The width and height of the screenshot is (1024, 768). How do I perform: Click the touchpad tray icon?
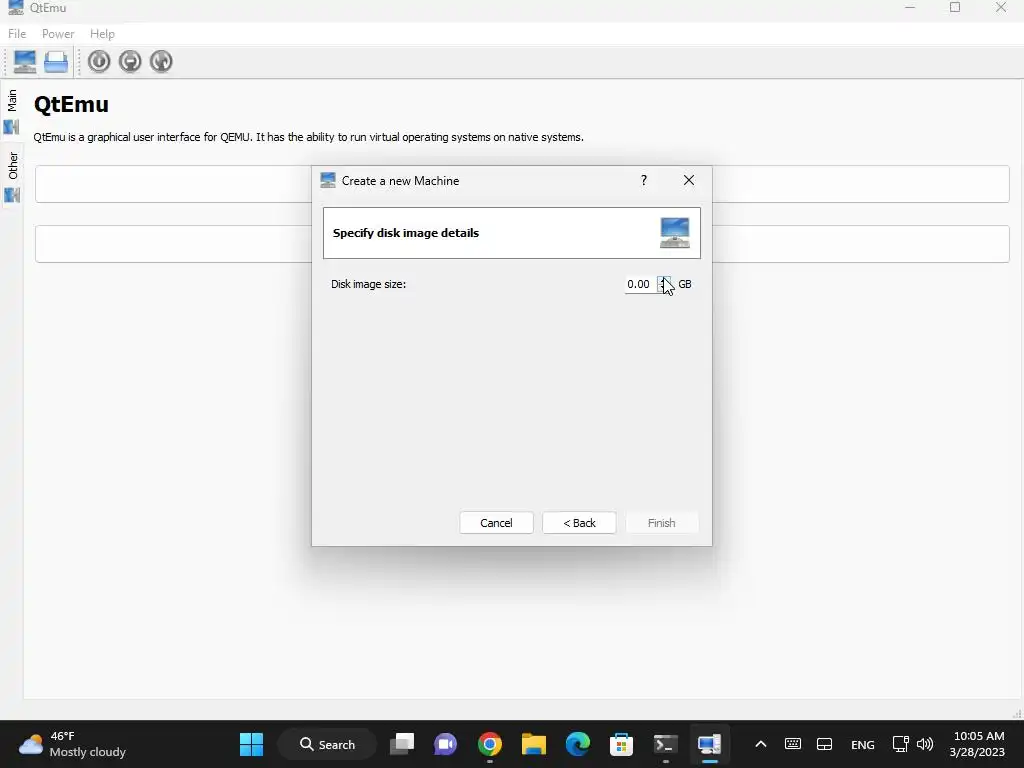825,744
